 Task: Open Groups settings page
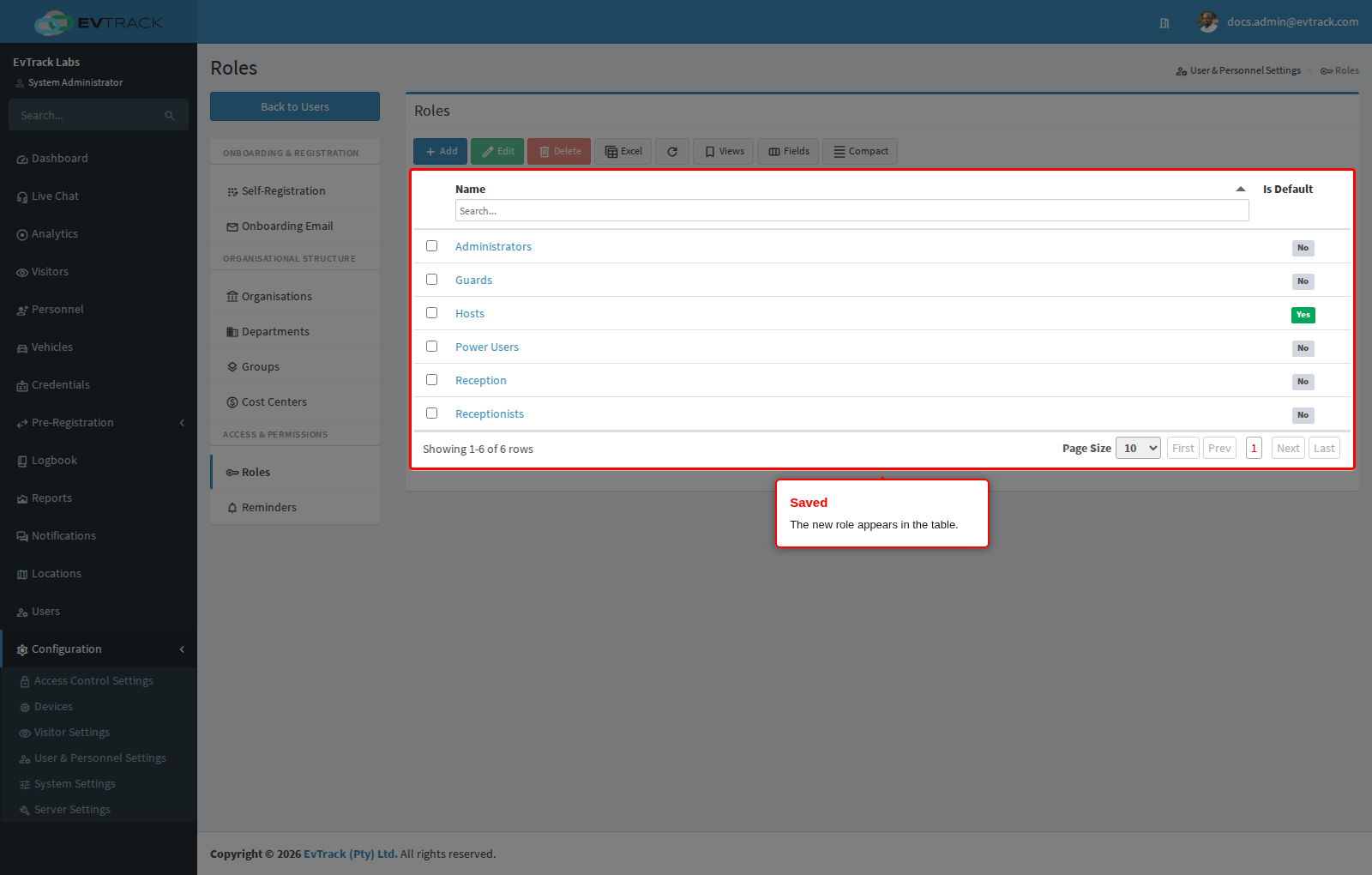point(295,367)
